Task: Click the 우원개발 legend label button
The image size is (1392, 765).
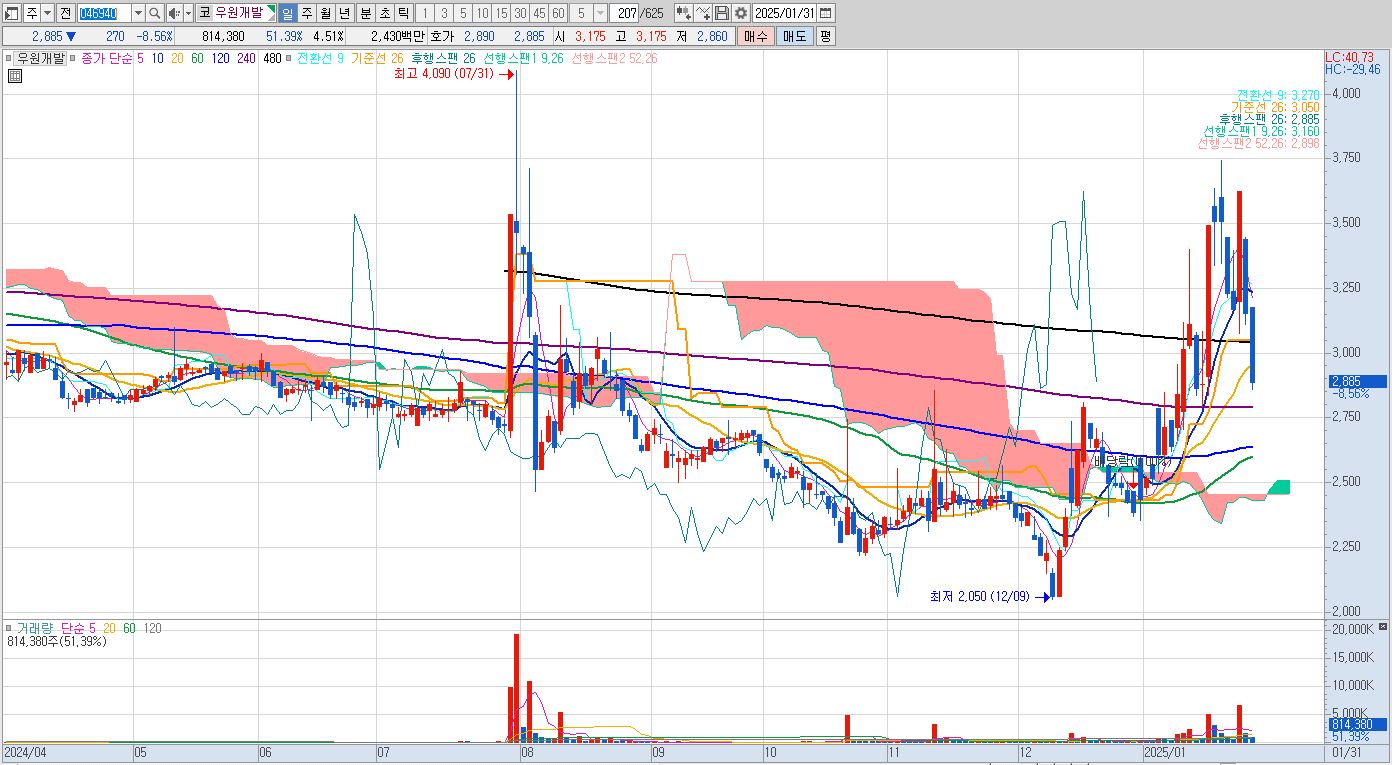Action: pos(40,58)
